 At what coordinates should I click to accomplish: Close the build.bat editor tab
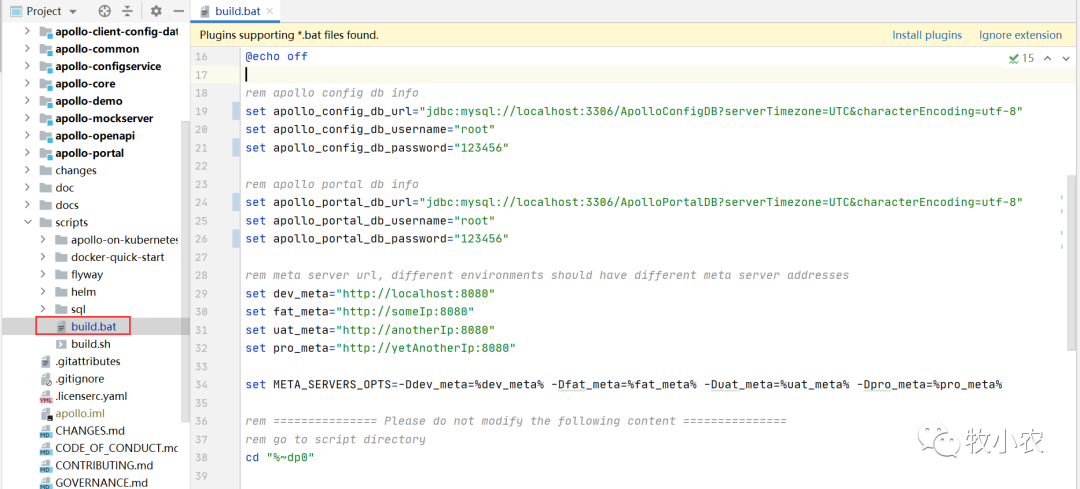point(271,11)
